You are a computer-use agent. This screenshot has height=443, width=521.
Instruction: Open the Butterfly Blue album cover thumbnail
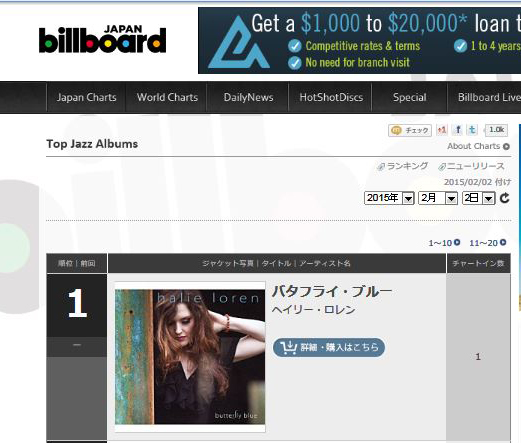point(190,357)
